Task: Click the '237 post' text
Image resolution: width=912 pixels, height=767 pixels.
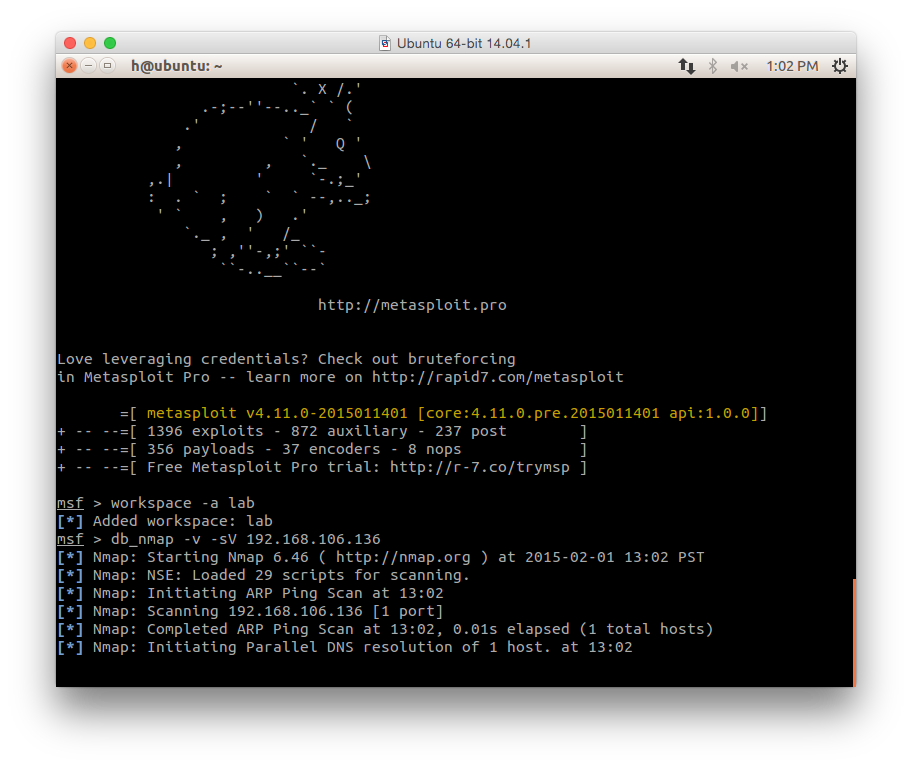Action: (x=471, y=431)
